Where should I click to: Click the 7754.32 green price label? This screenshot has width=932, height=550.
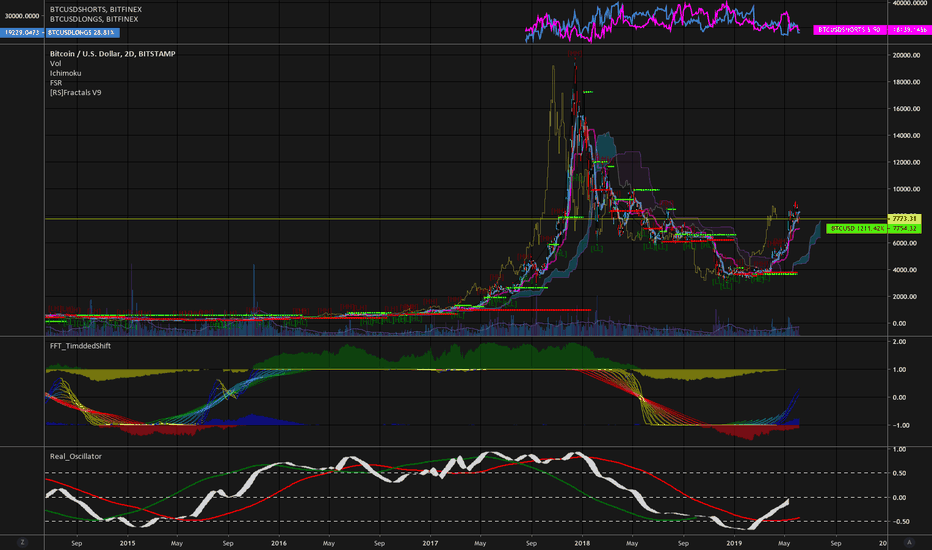(904, 228)
